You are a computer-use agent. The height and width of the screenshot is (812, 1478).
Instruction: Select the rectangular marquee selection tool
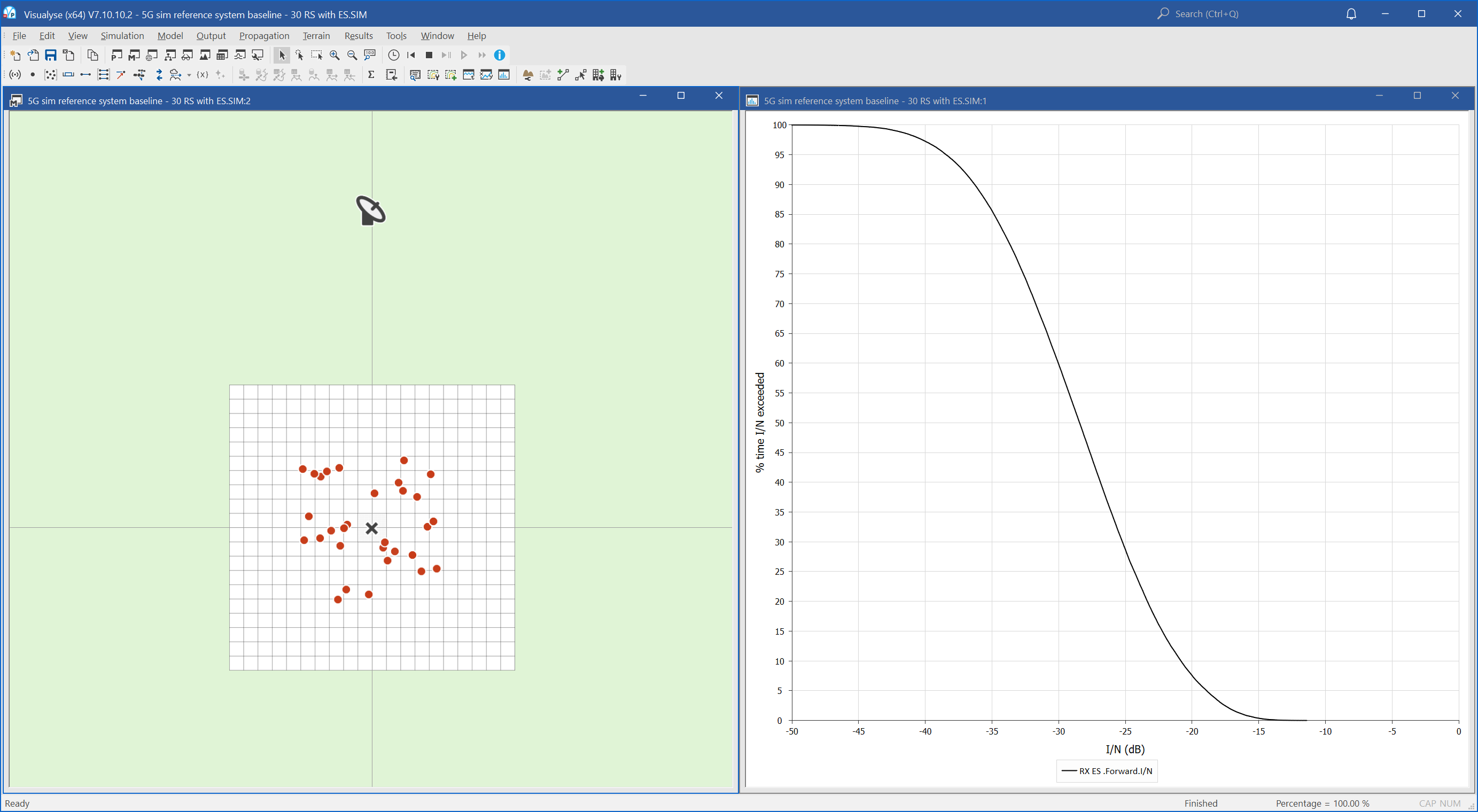317,55
